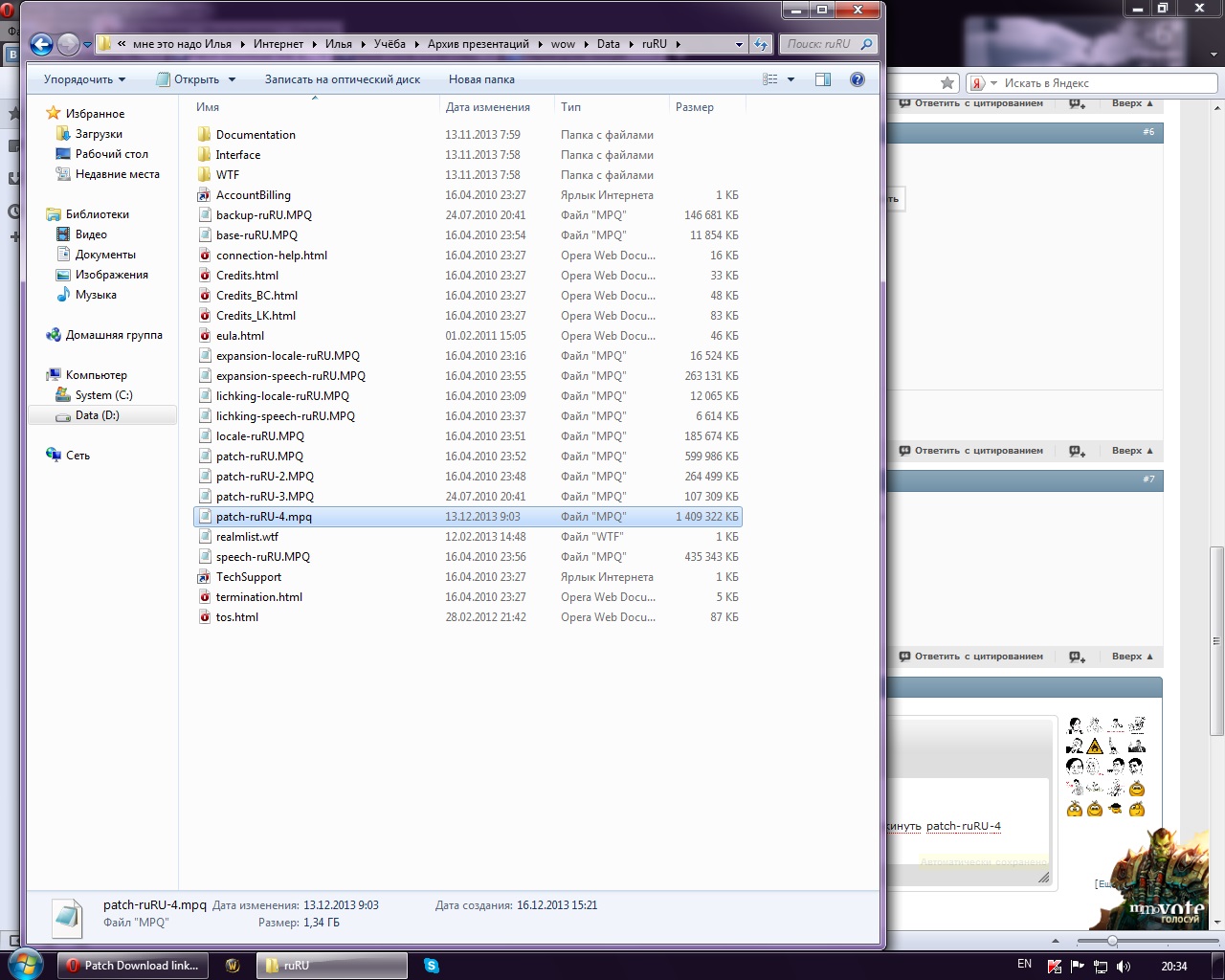This screenshot has width=1225, height=980.
Task: Open Explorer help icon
Action: [857, 79]
